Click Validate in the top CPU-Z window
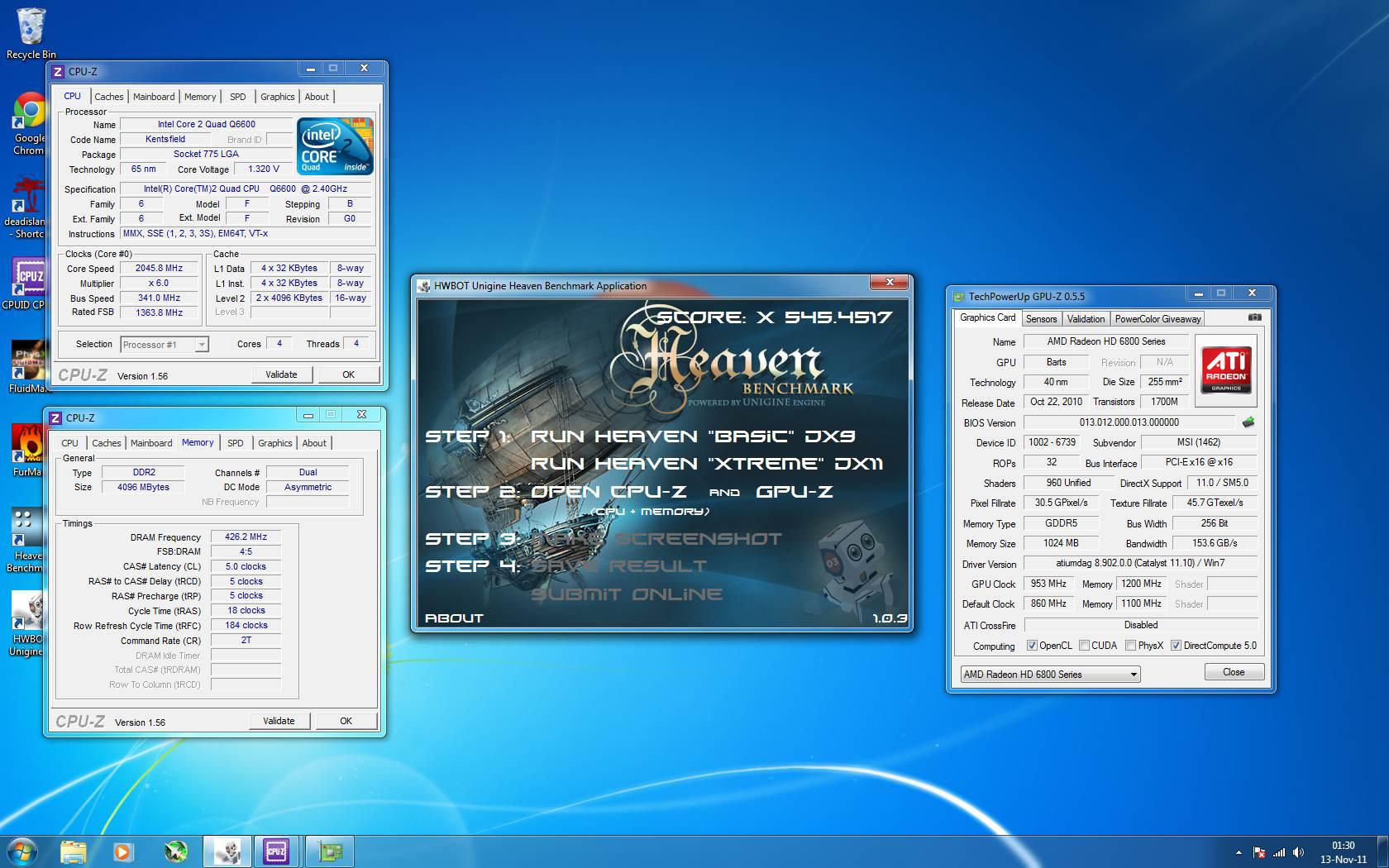This screenshot has height=868, width=1389. tap(281, 374)
